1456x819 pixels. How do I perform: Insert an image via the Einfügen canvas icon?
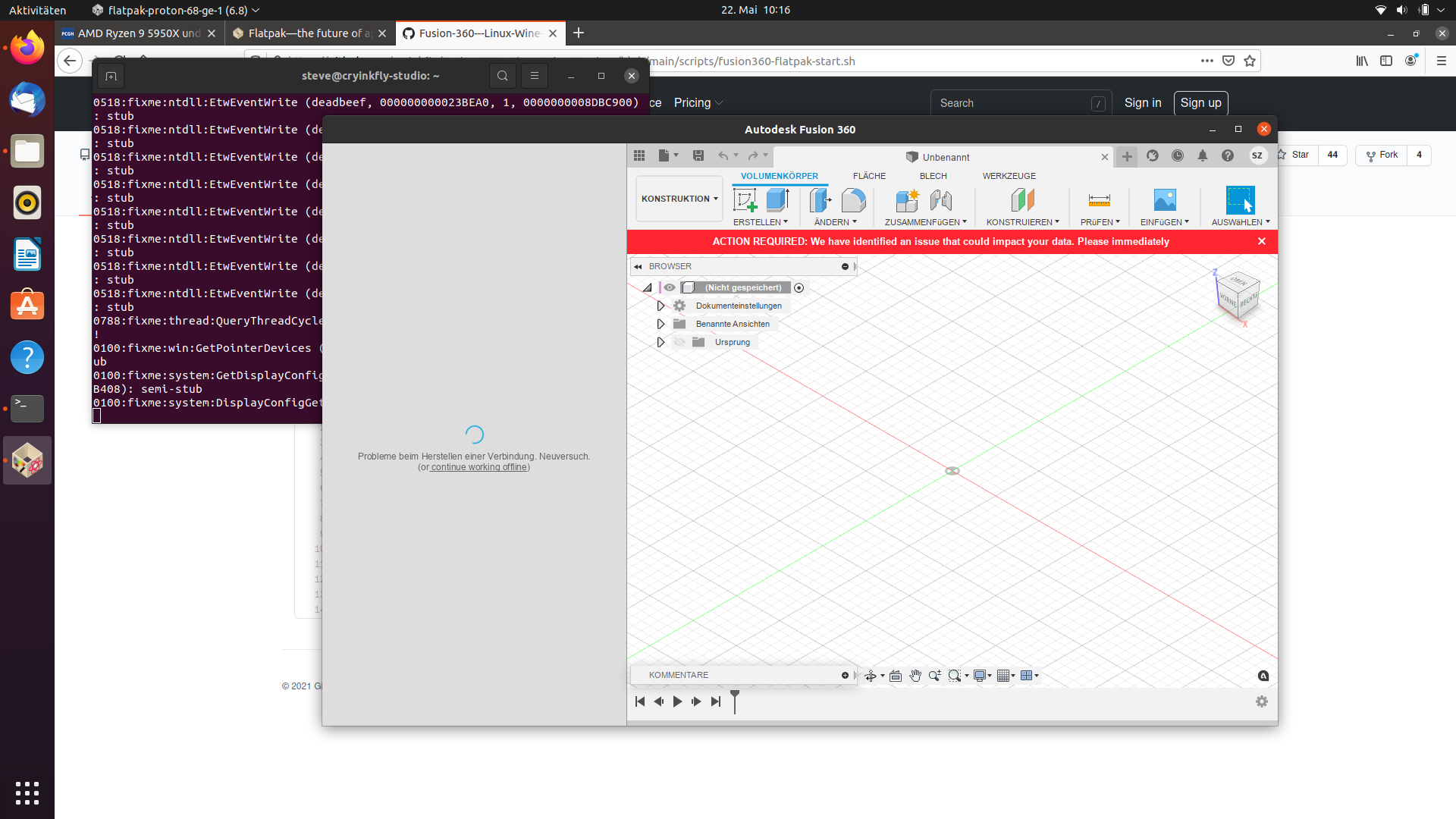point(1165,200)
